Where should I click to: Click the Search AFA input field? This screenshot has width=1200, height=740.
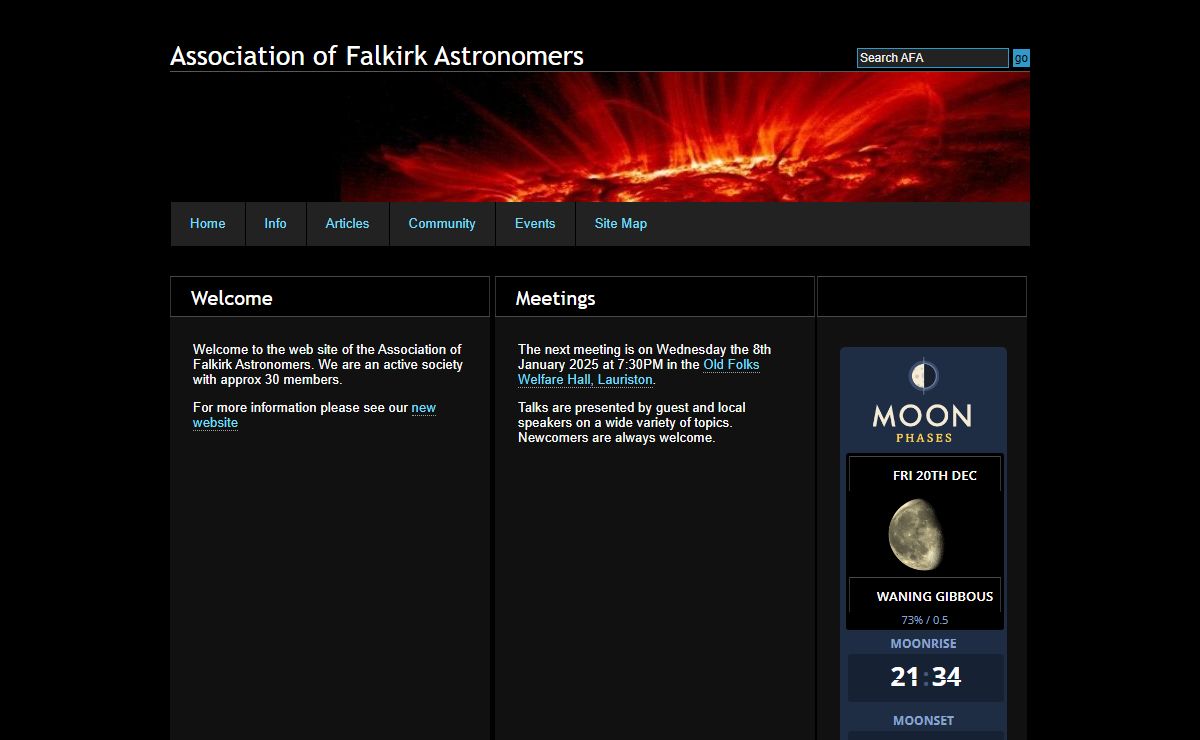(933, 58)
